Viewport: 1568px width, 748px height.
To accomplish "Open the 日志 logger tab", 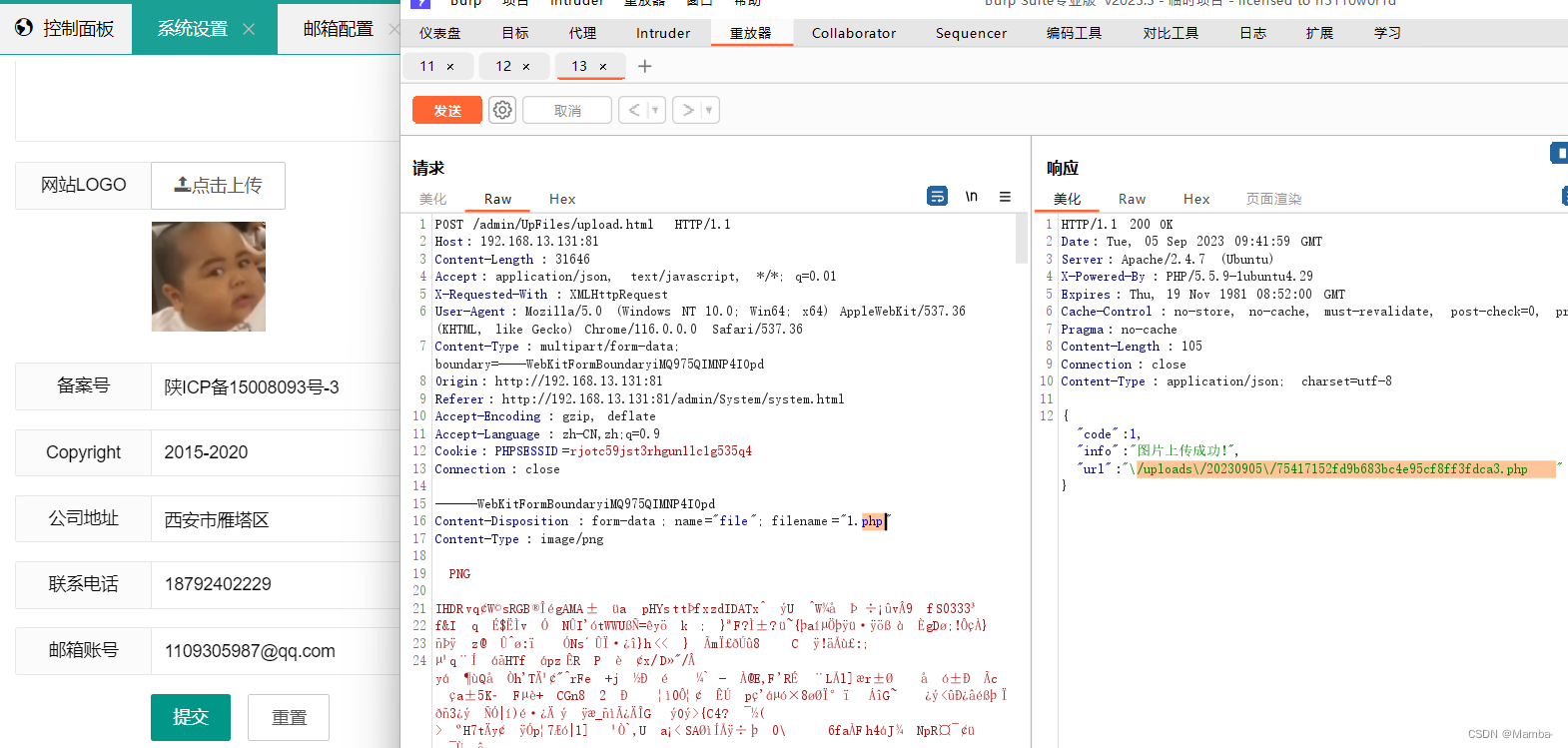I will click(1253, 33).
